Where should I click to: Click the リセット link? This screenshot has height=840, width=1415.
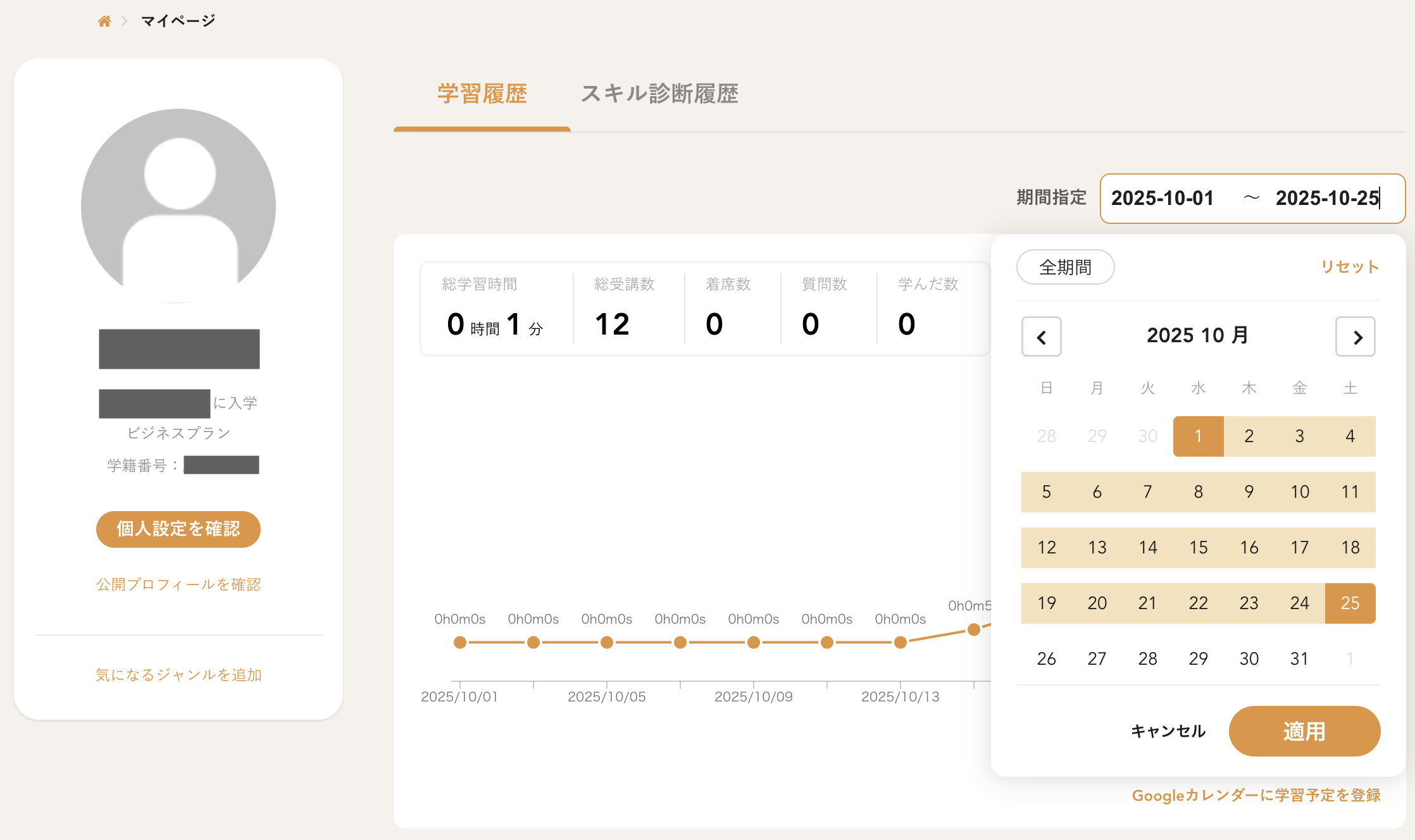tap(1350, 267)
